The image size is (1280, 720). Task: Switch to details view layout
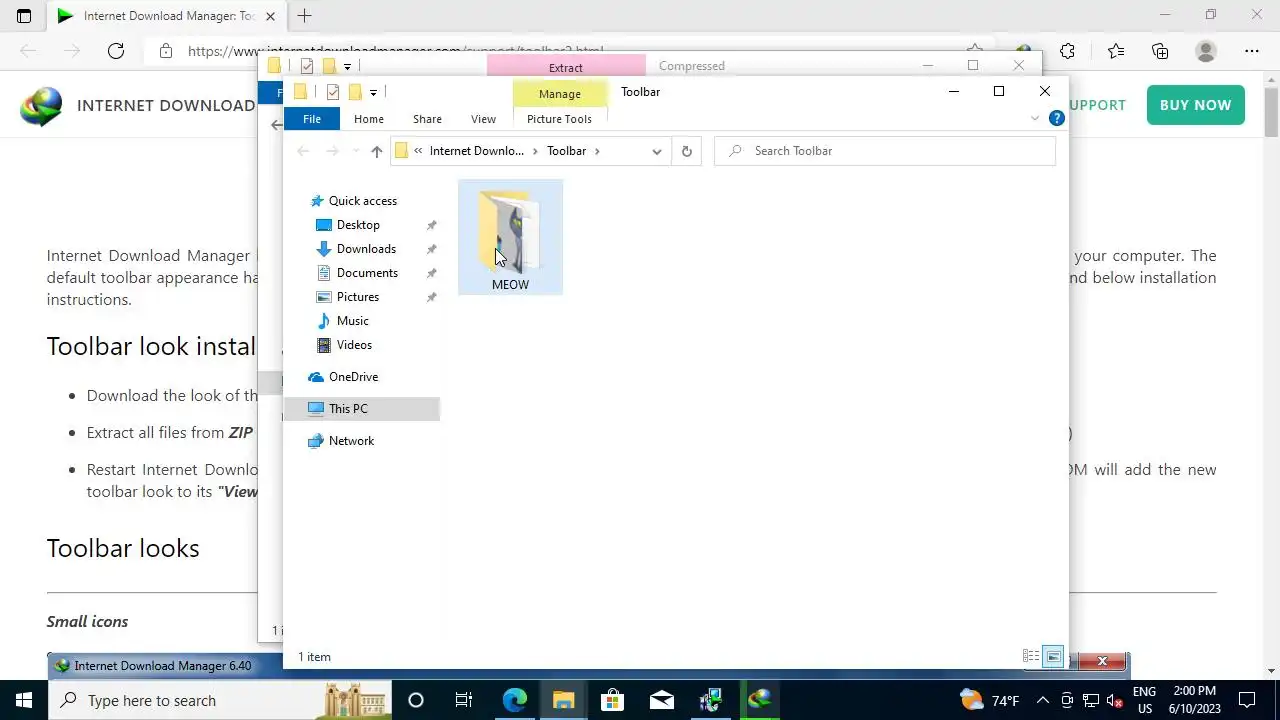(x=1031, y=657)
